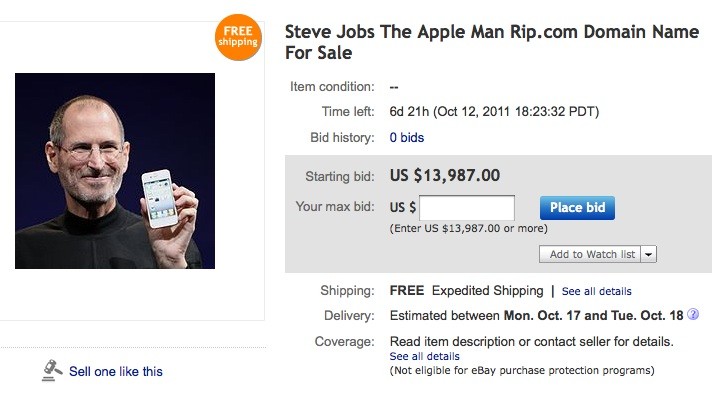Click the US $13,987.00 starting bid amount

[x=445, y=176]
